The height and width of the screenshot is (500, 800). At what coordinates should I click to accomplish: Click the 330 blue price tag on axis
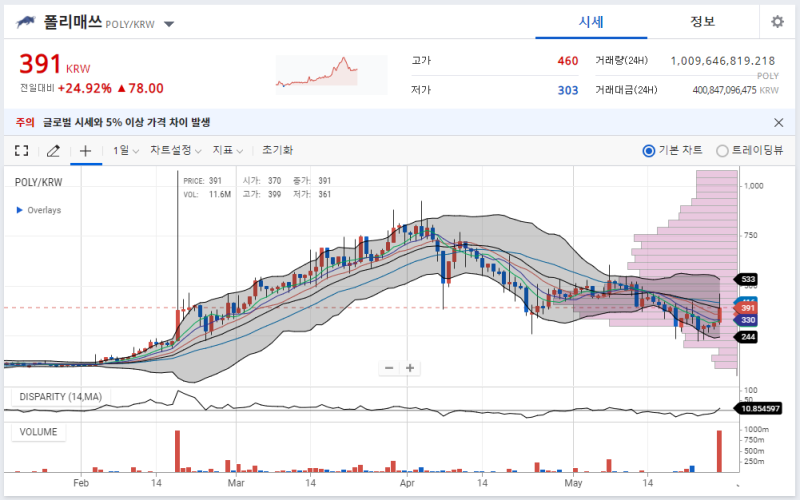point(746,320)
